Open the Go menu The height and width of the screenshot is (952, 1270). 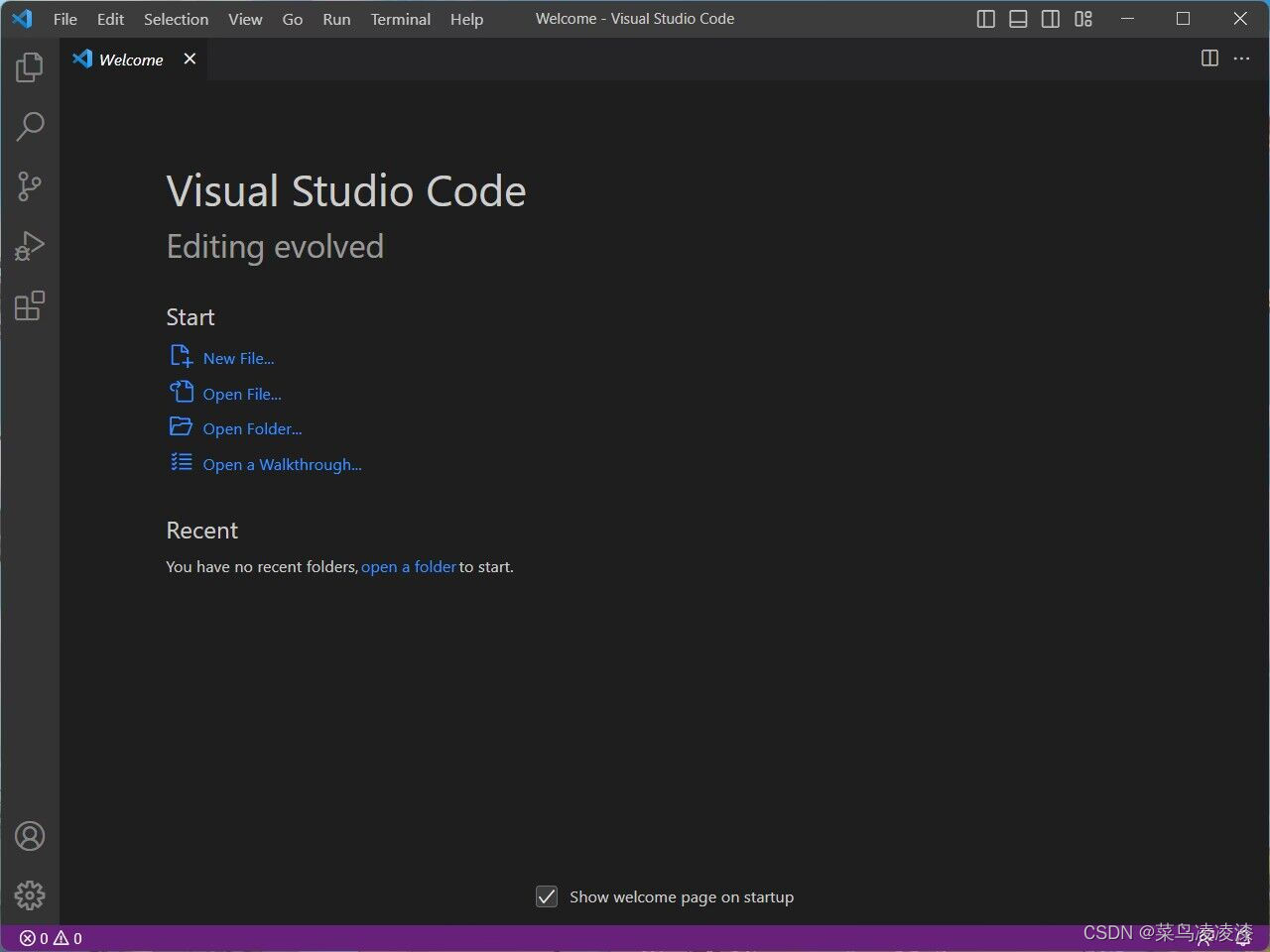click(293, 19)
